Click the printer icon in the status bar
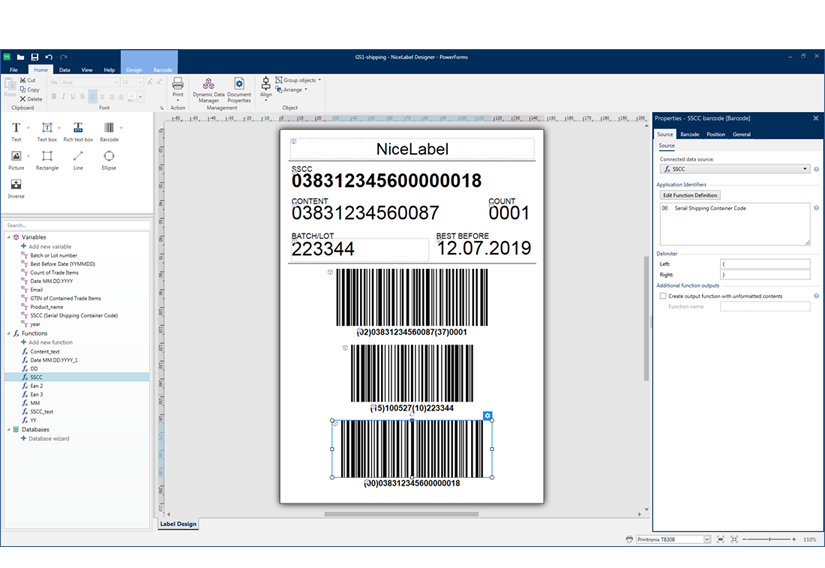This screenshot has height=568, width=825. [629, 539]
